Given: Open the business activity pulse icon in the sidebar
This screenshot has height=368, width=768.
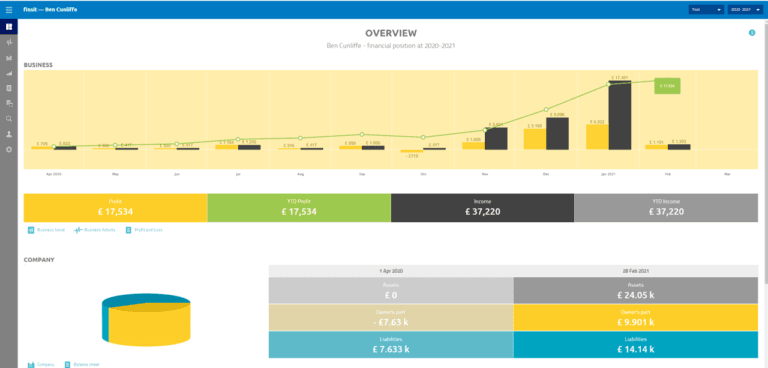Looking at the screenshot, I should (x=9, y=43).
